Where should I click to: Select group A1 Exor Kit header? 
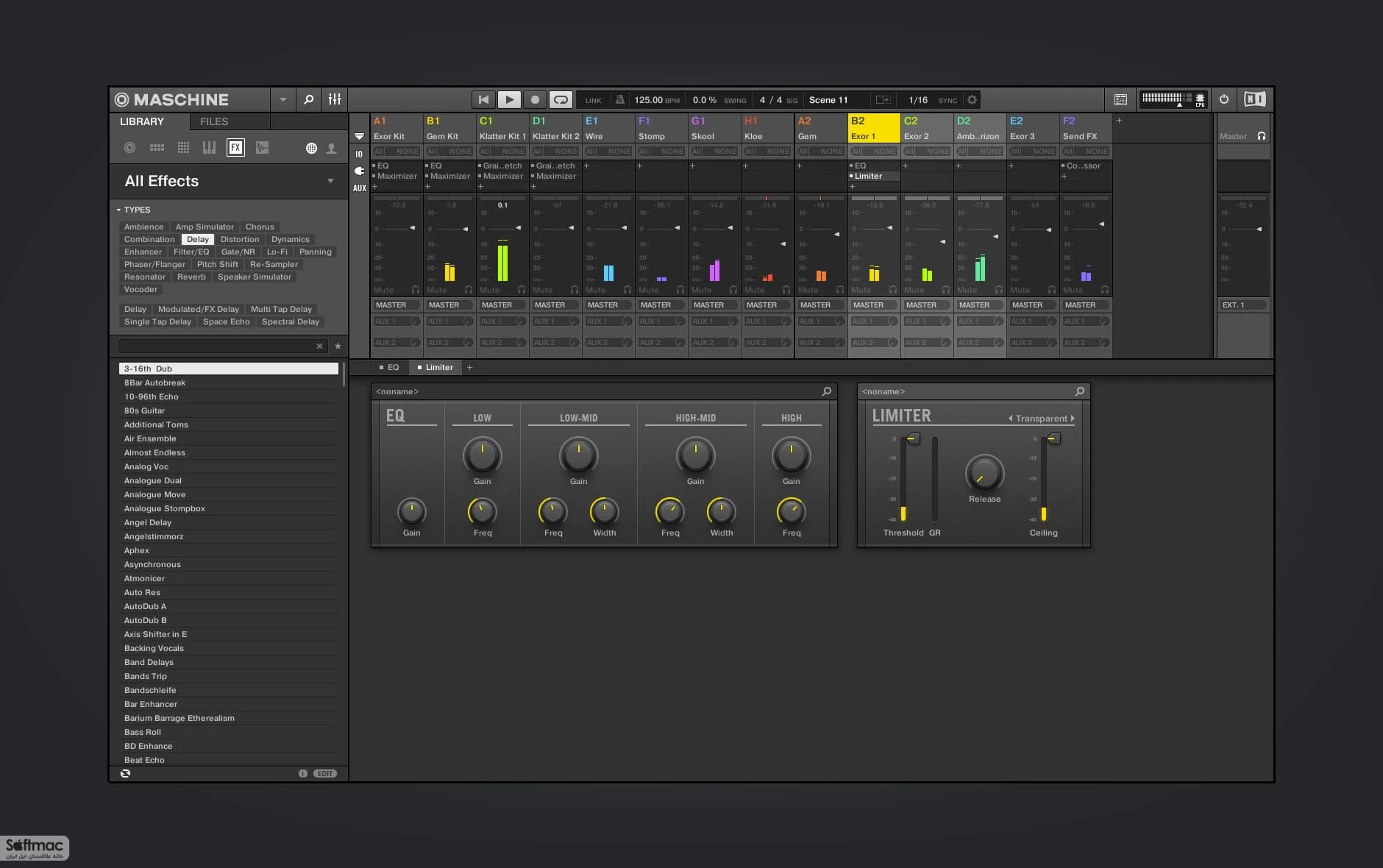[x=397, y=128]
